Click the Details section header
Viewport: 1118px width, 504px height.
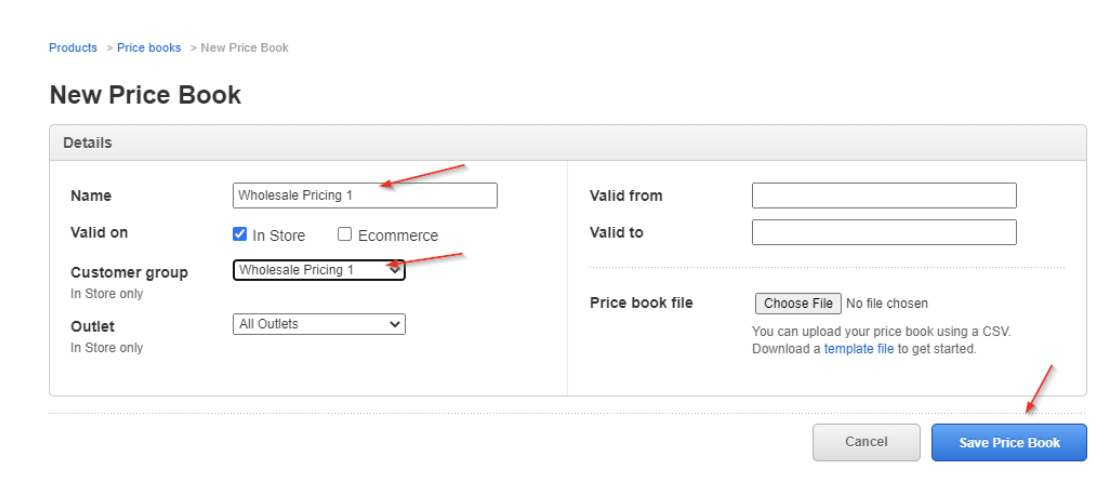[x=88, y=143]
